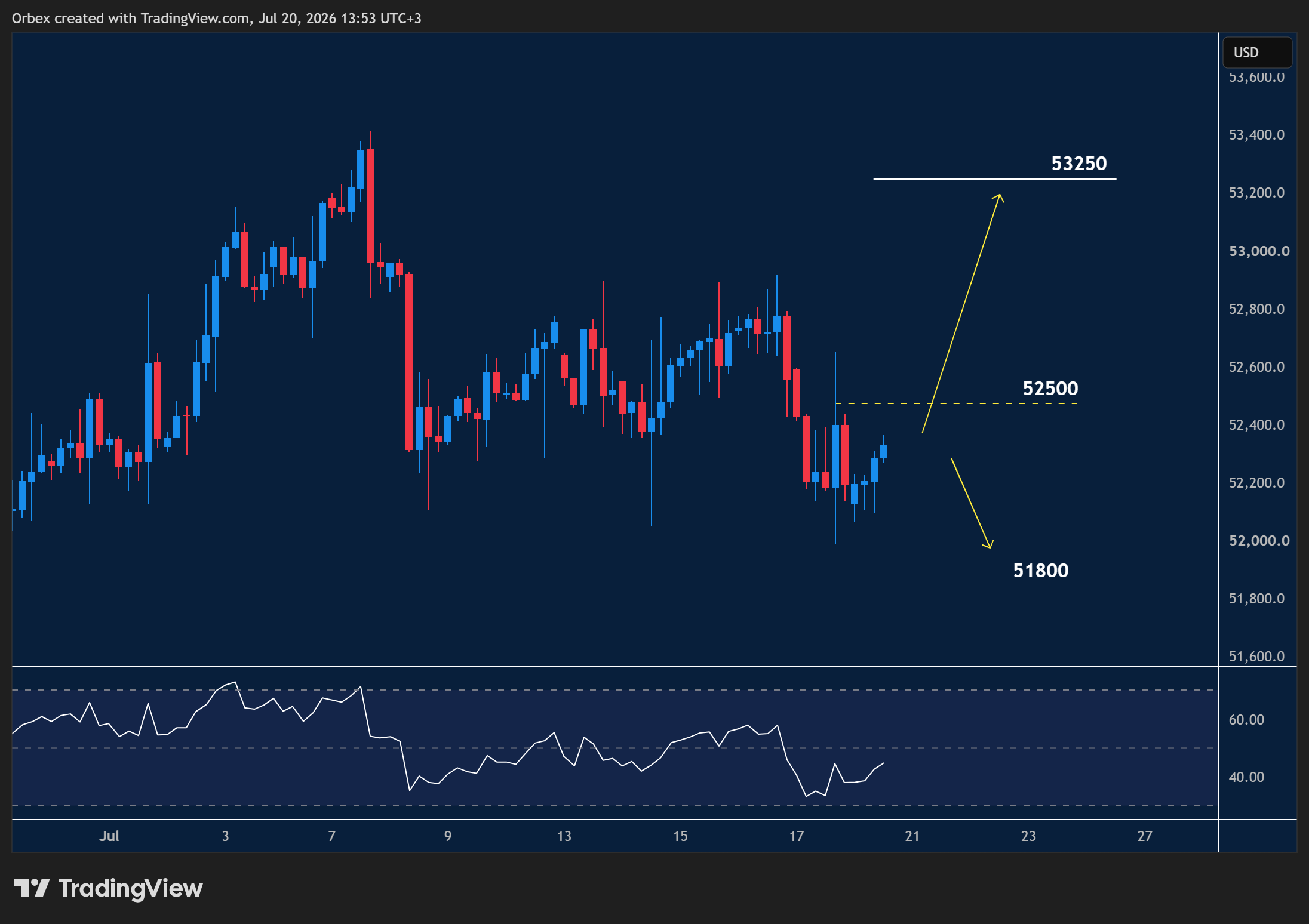Click the TradingView logo
The height and width of the screenshot is (924, 1309).
pos(108,888)
